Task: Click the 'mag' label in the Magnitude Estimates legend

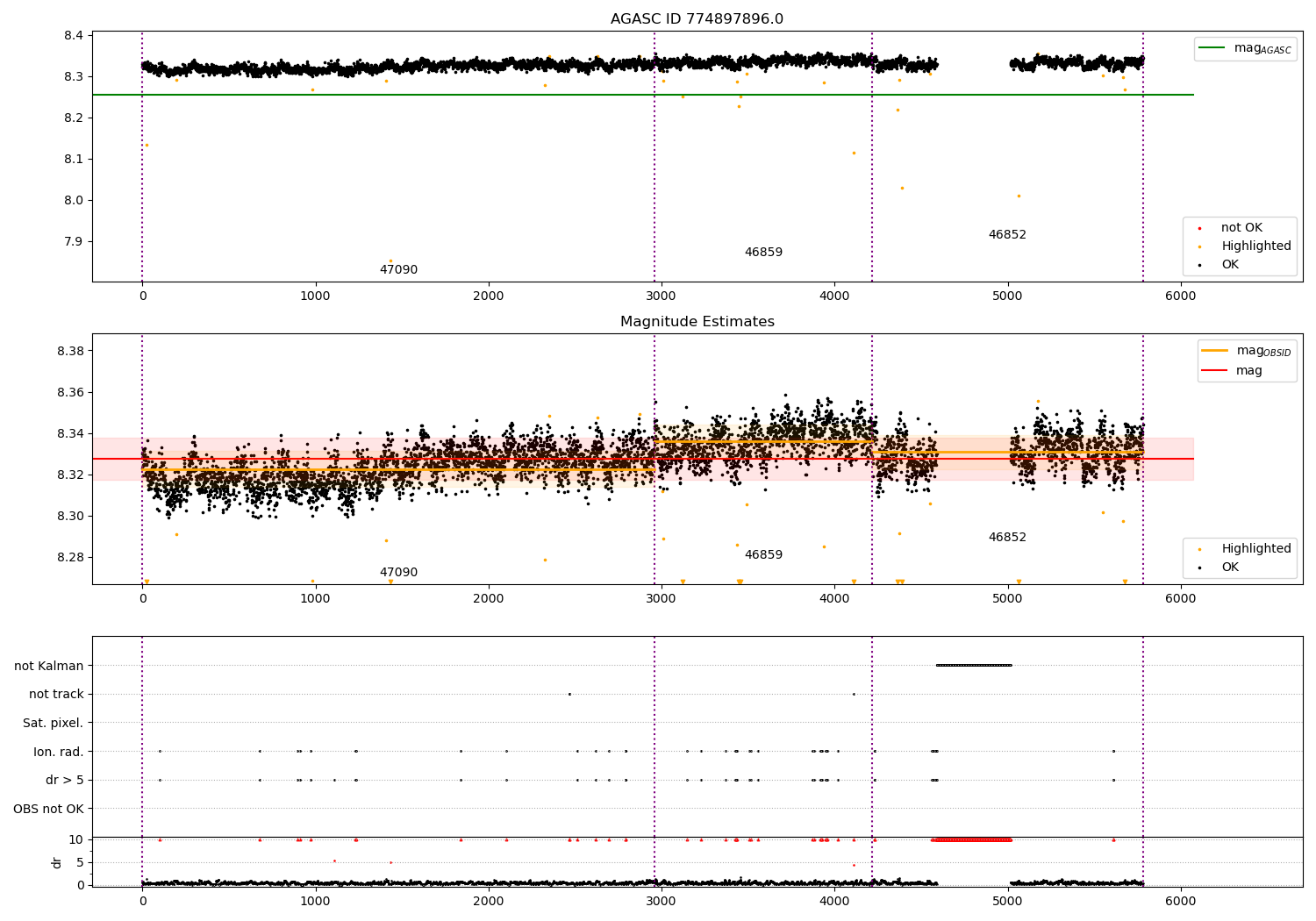Action: (x=1249, y=371)
